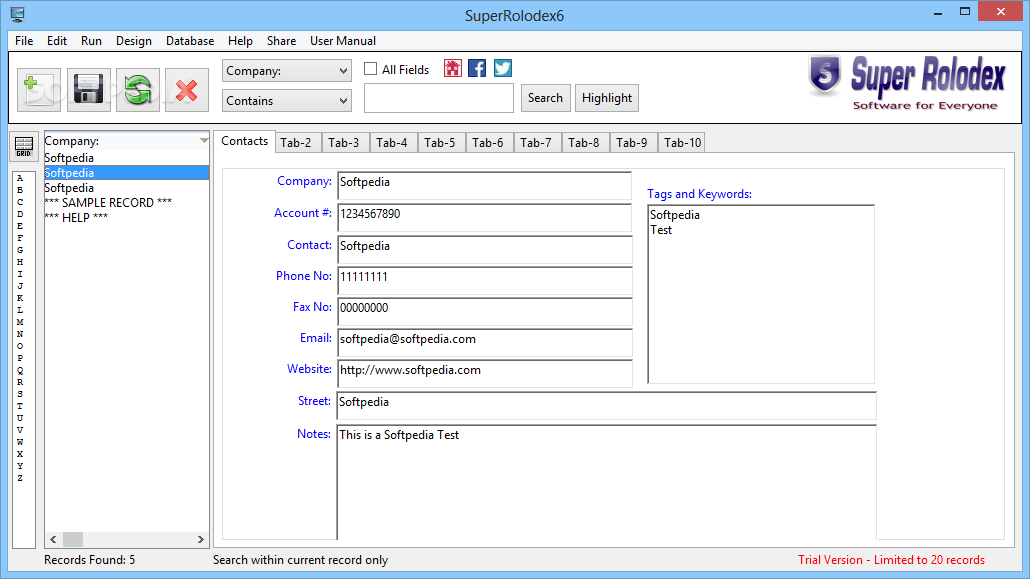Click in the Account # field

click(x=485, y=217)
